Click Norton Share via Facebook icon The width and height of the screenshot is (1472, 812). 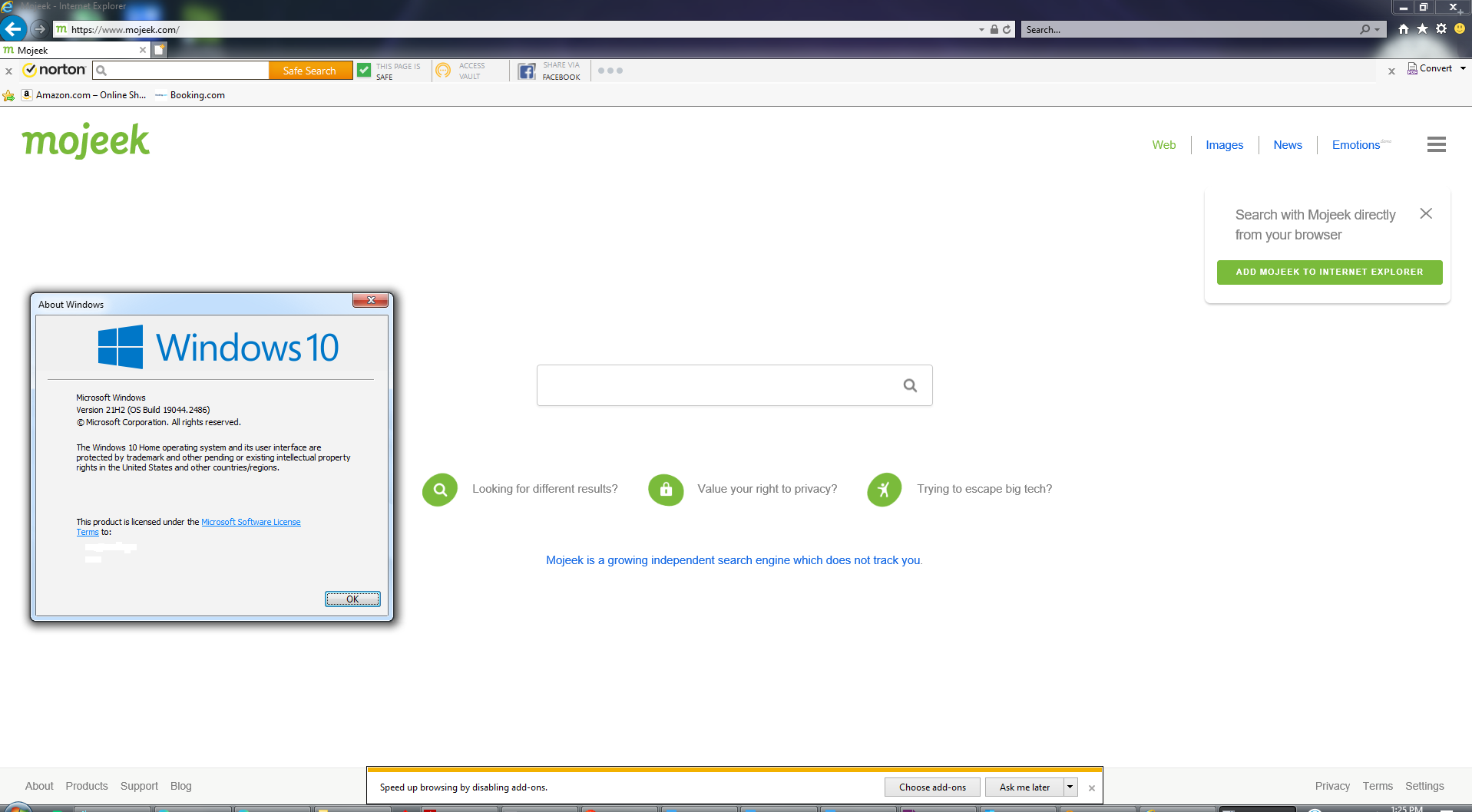[x=527, y=71]
